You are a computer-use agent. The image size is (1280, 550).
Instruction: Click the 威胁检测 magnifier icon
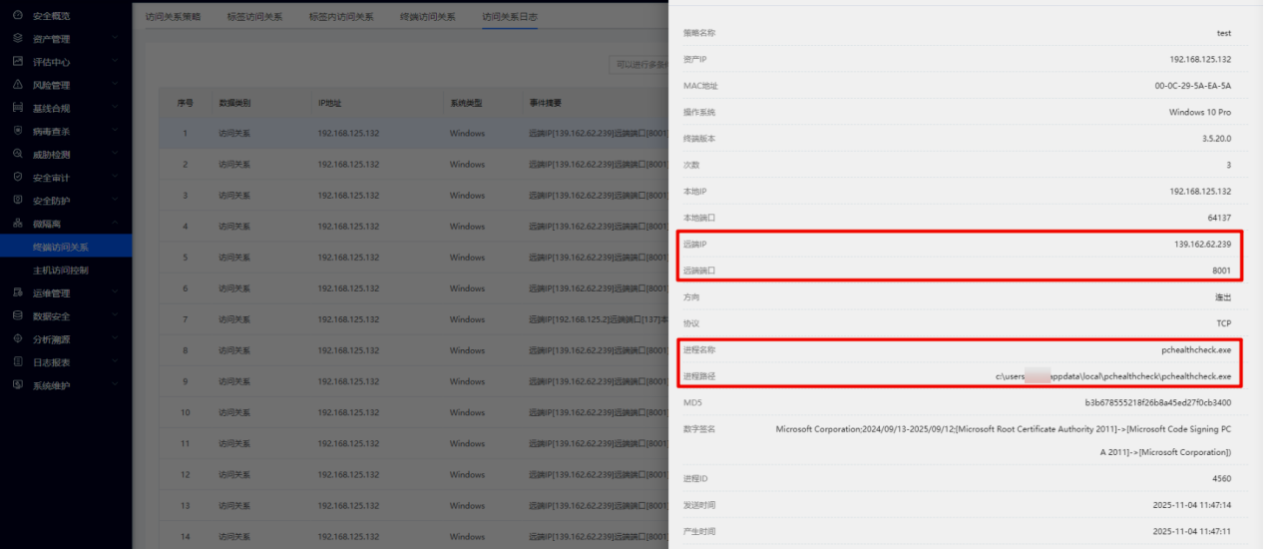(x=18, y=154)
